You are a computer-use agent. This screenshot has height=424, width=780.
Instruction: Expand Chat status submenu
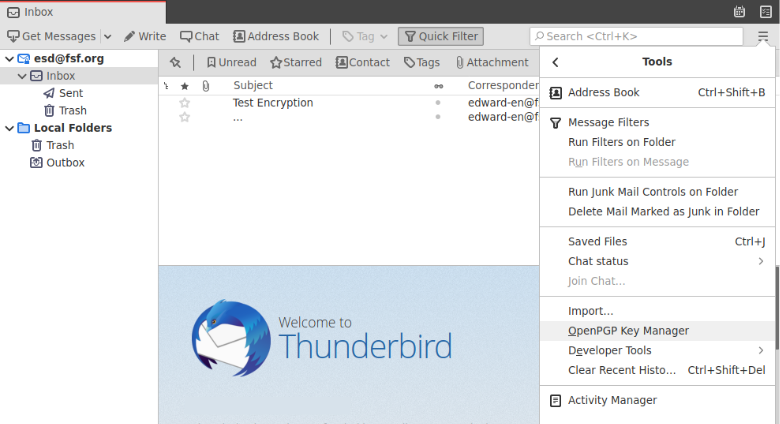[x=657, y=261]
